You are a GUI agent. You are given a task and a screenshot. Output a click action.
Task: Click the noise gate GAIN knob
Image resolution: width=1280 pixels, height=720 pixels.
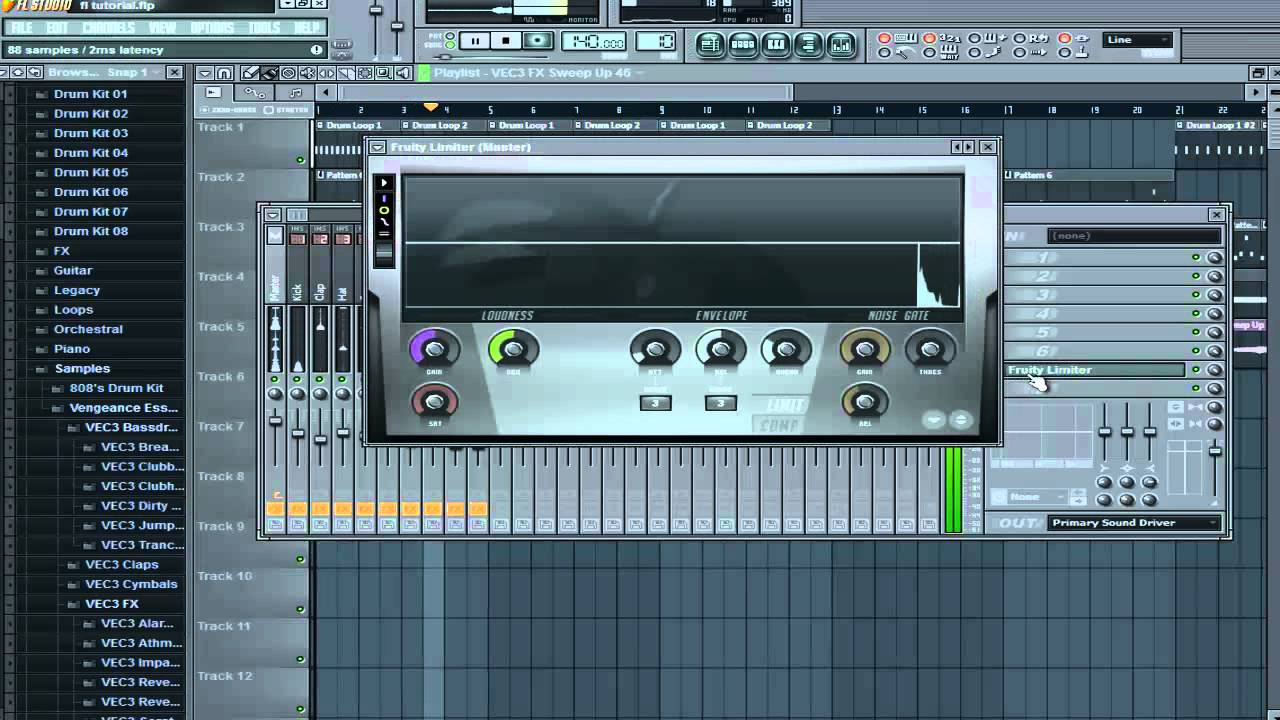tap(865, 350)
